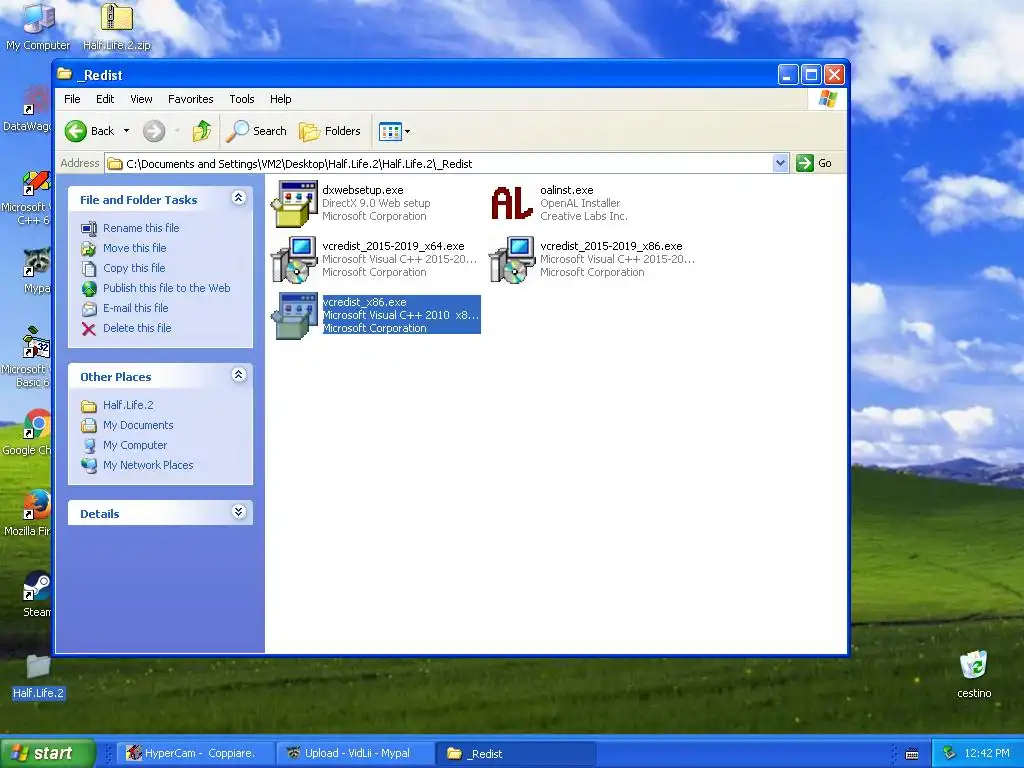
Task: Collapse the File and Folder Tasks panel
Action: (238, 198)
